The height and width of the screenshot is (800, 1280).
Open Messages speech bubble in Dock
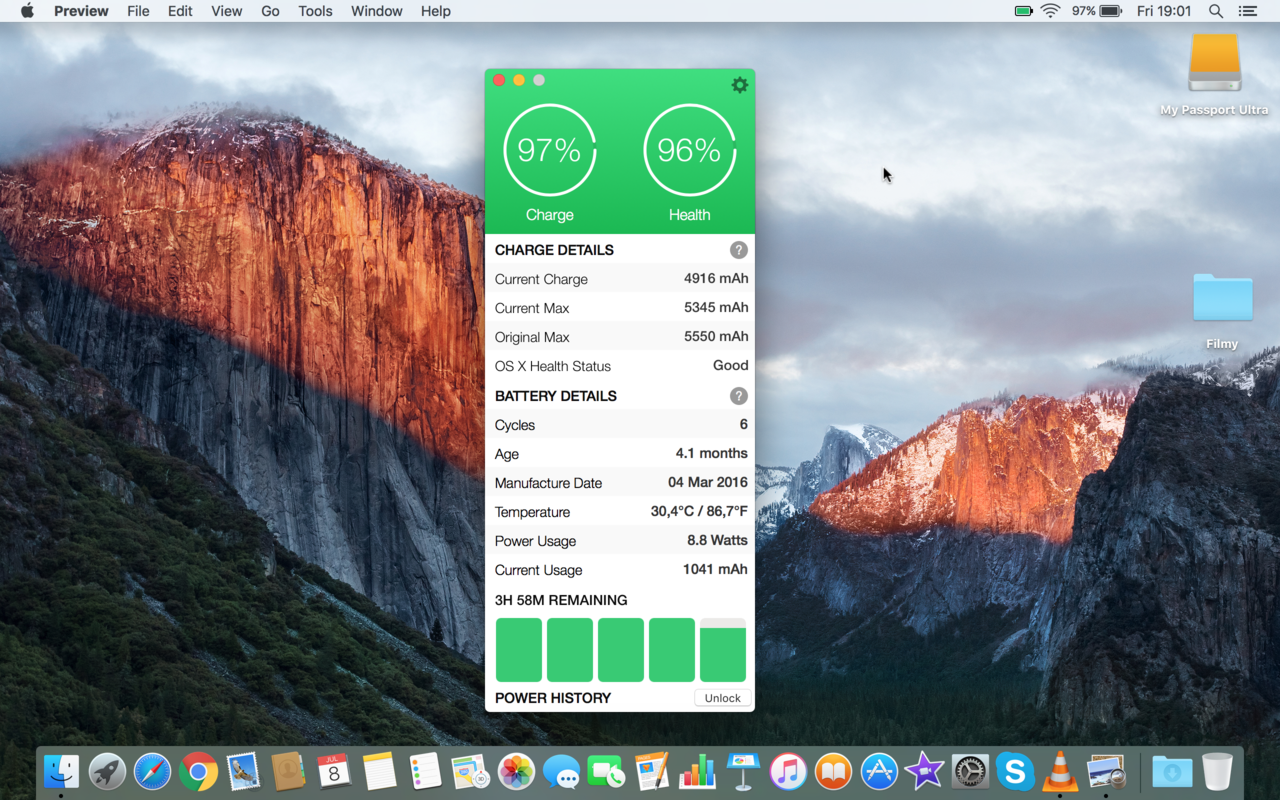[562, 771]
